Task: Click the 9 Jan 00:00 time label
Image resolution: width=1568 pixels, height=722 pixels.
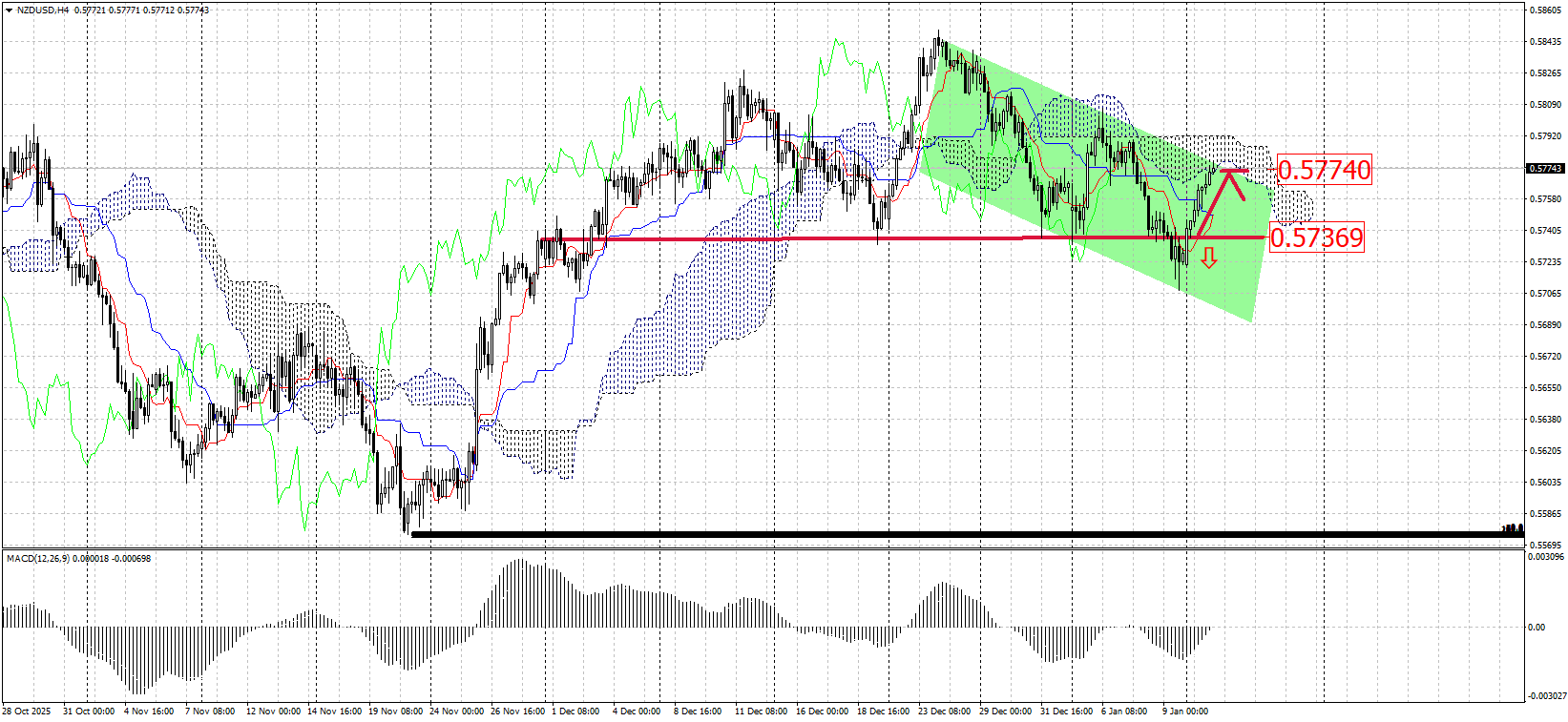Action: pos(1185,712)
